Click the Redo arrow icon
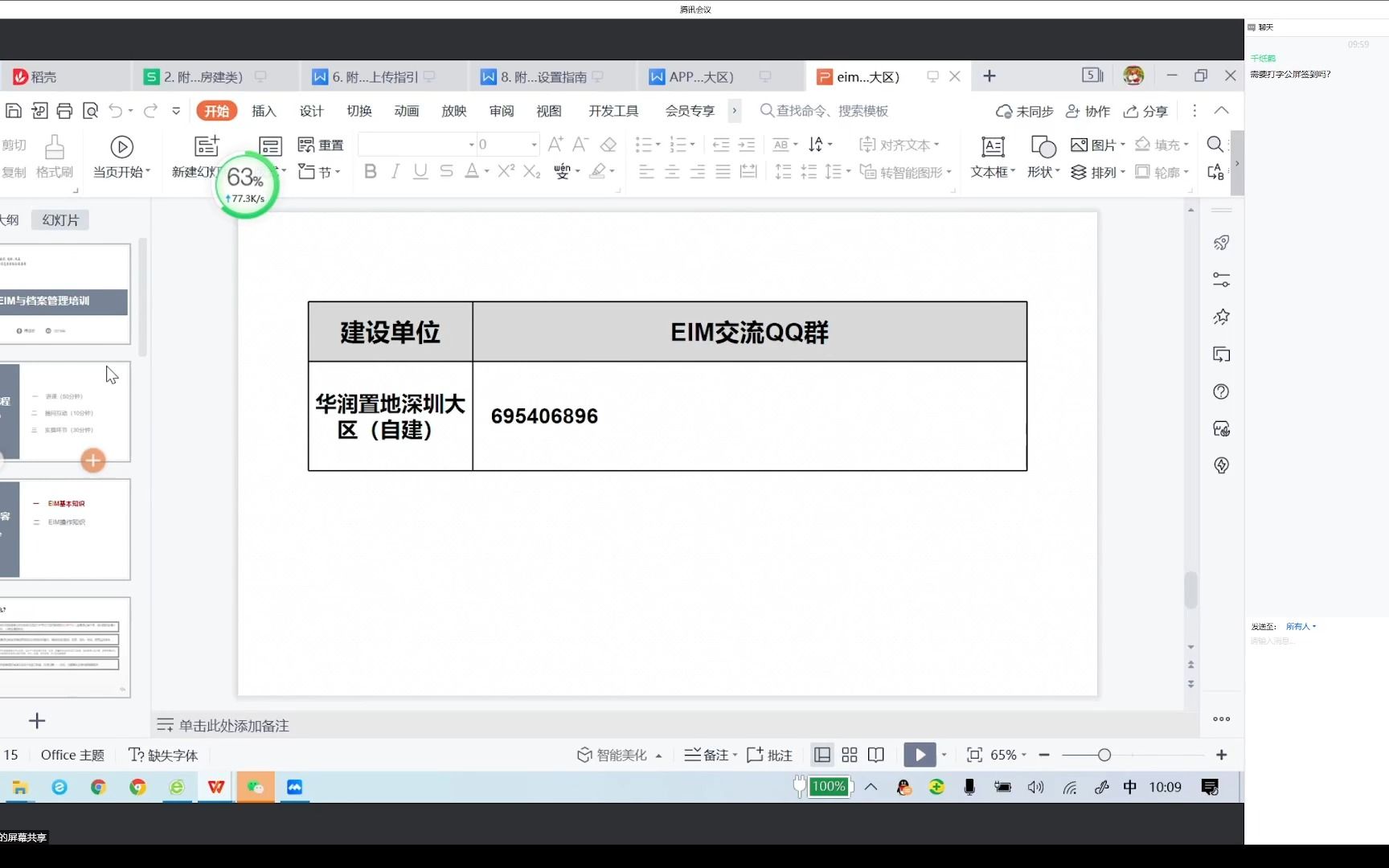This screenshot has width=1389, height=868. tap(150, 111)
